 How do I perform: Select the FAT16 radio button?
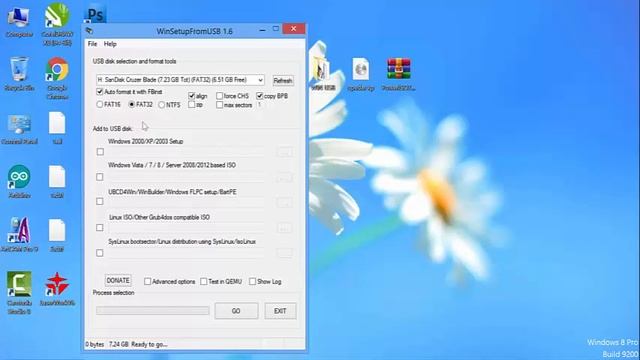pyautogui.click(x=100, y=104)
